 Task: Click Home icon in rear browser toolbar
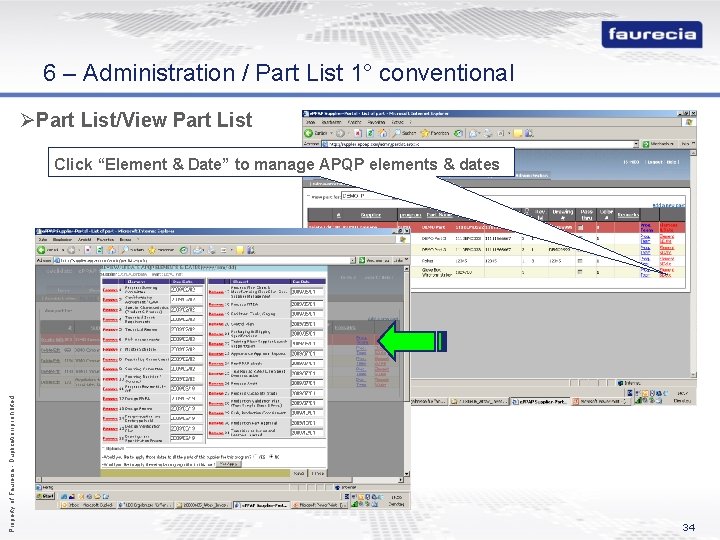[x=382, y=134]
